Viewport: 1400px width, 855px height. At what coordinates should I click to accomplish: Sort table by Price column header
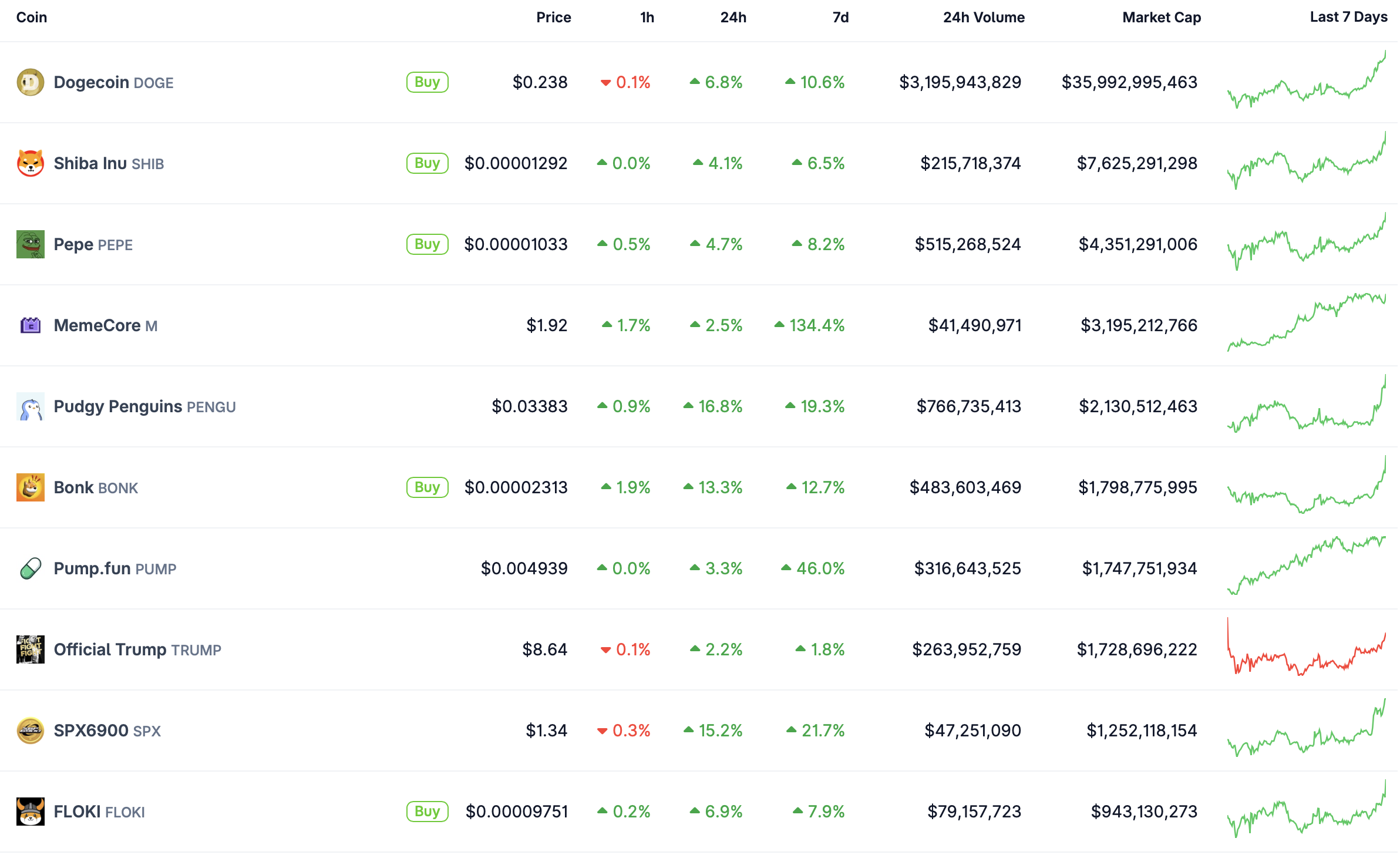click(x=553, y=18)
